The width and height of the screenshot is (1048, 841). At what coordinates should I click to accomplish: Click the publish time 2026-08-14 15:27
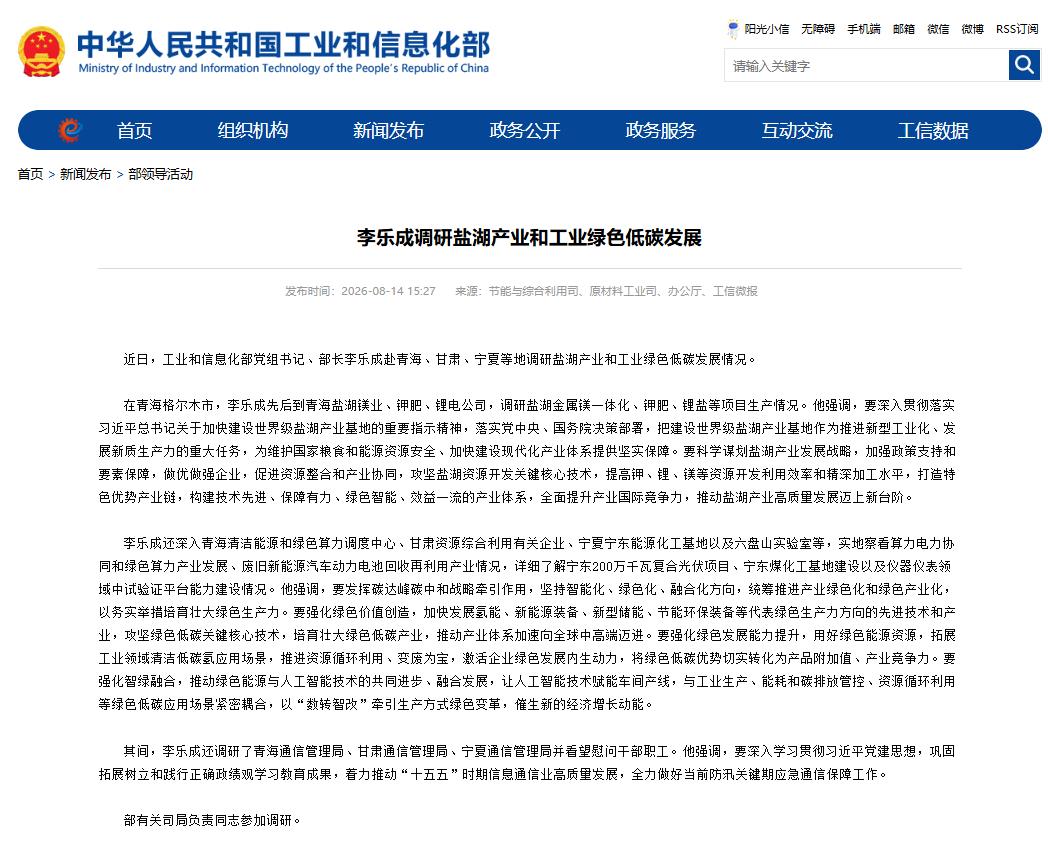tap(388, 291)
